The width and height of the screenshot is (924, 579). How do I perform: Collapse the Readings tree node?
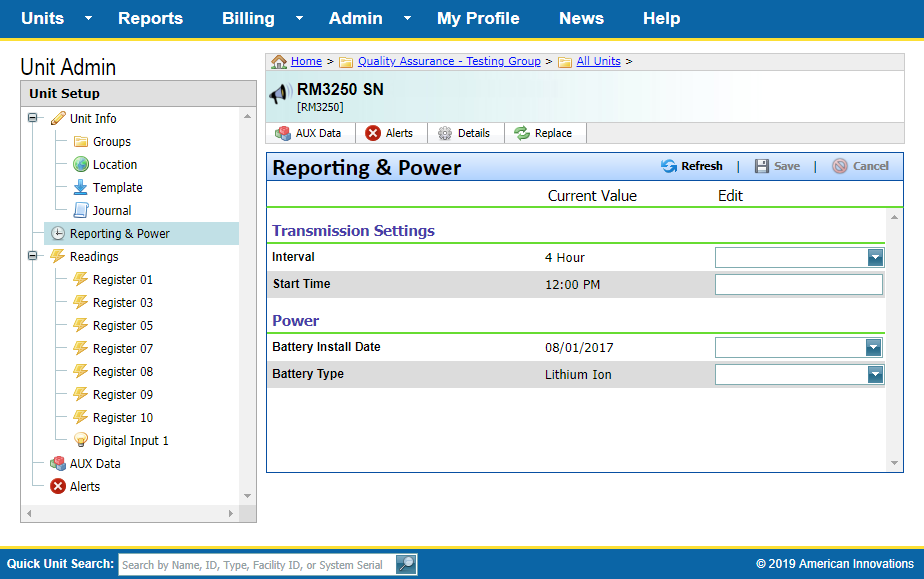point(33,256)
